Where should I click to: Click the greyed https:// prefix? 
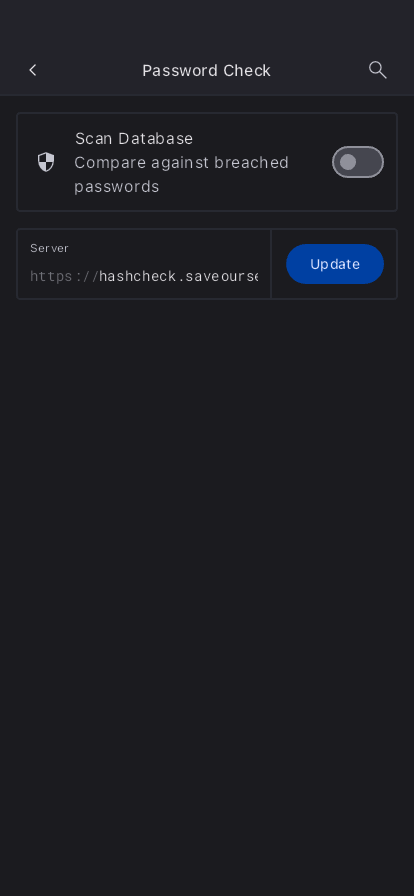coord(64,277)
